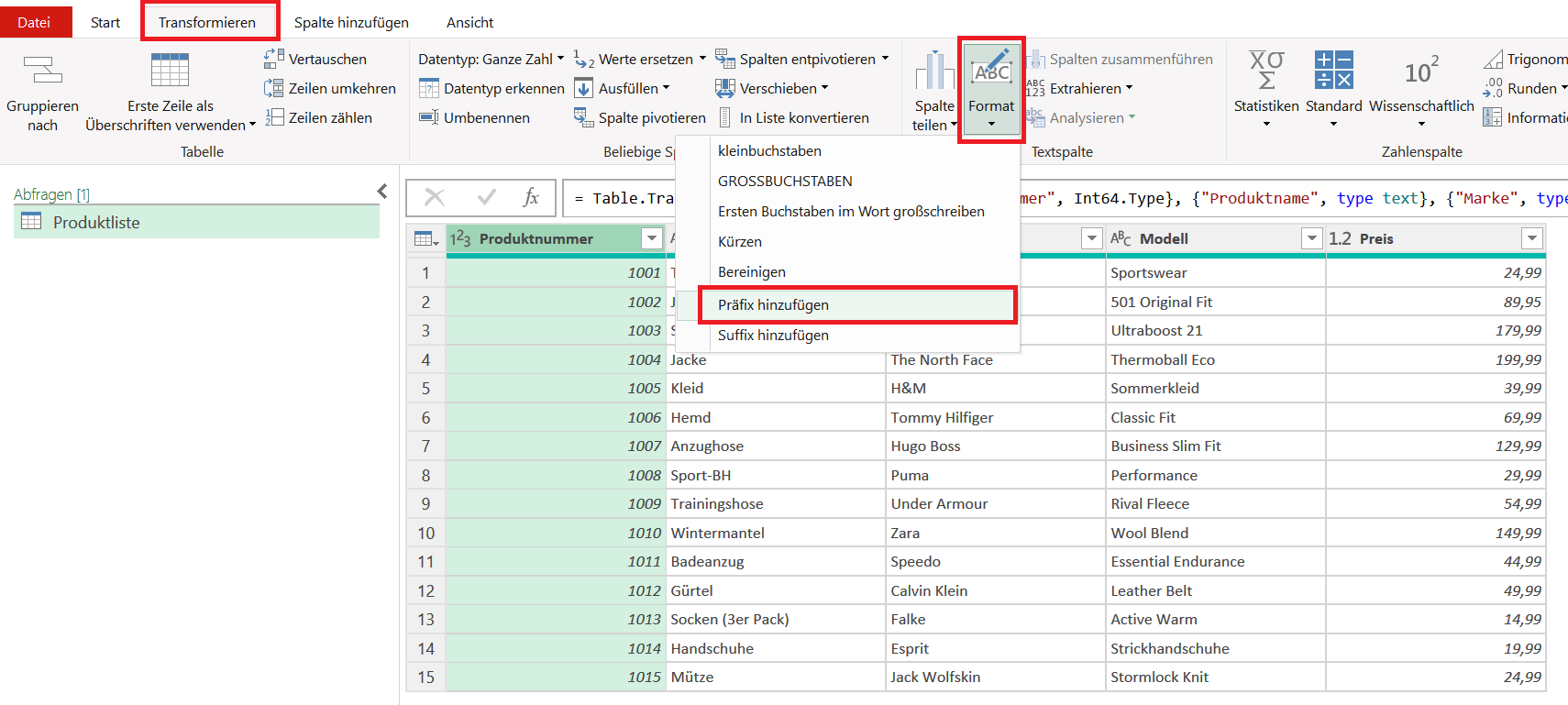Viewport: 1568px width, 705px height.
Task: Click the In Liste konvertieren icon
Action: [x=725, y=117]
